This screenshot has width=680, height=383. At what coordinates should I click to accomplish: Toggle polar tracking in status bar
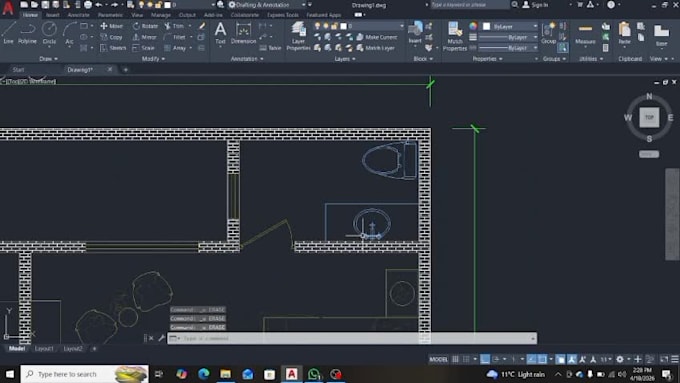pos(496,359)
